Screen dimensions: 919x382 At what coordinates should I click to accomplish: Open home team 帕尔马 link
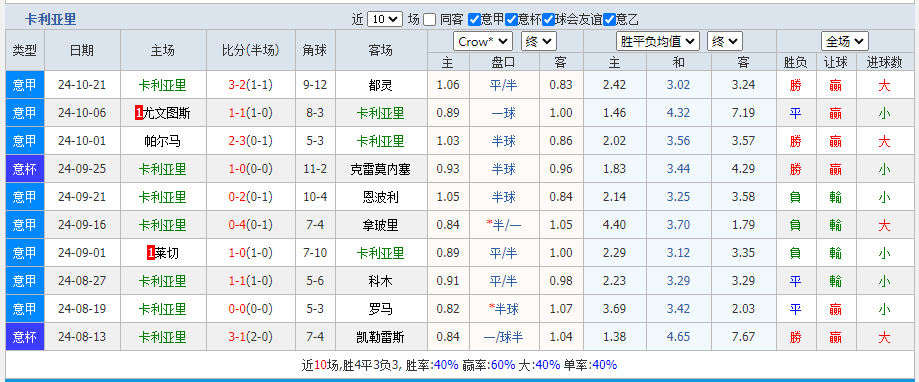[162, 141]
